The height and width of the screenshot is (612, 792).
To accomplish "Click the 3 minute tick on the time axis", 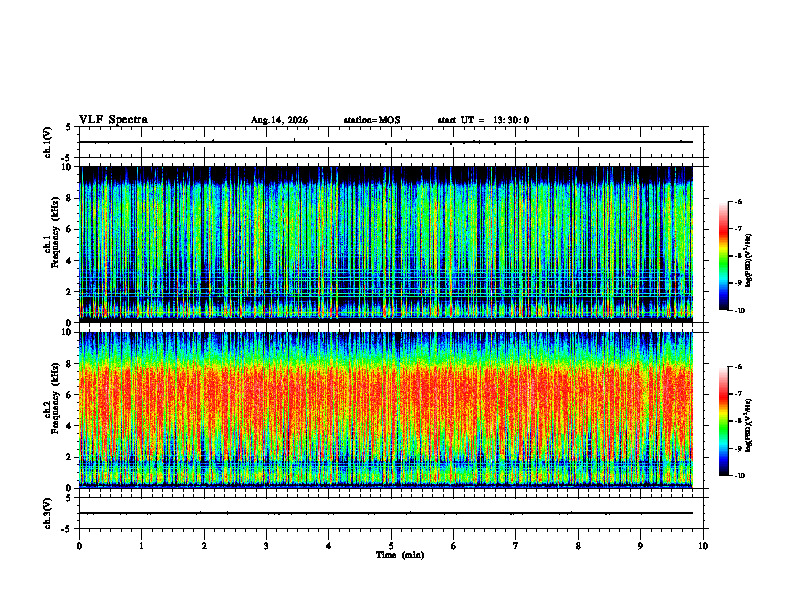I will coord(266,546).
